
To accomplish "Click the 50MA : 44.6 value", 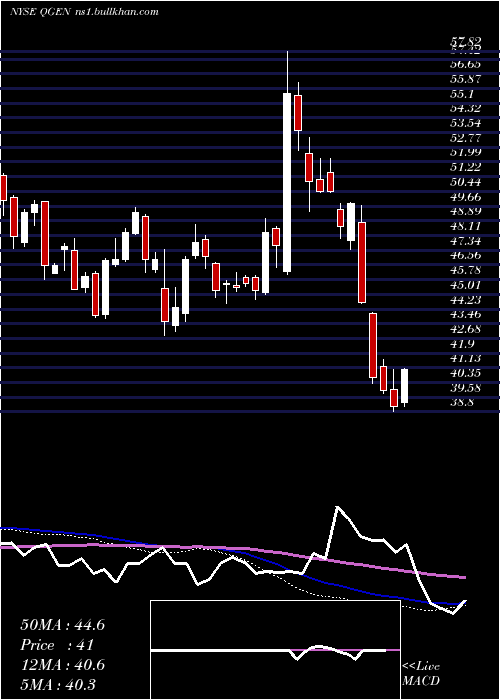I will (x=62, y=625).
